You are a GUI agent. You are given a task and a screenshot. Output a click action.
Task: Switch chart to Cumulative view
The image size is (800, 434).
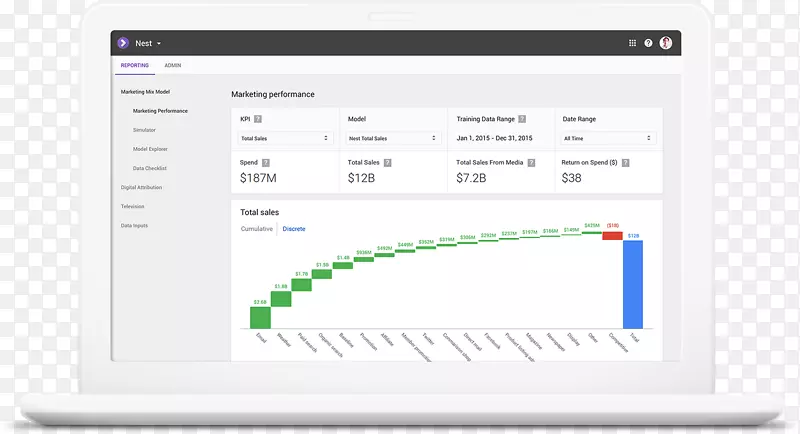click(x=257, y=229)
